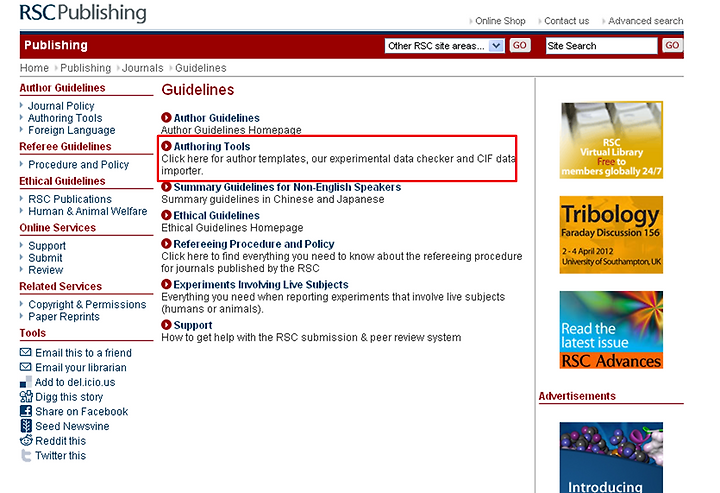Click the Newsvine icon beside Seed Newsvine
The height and width of the screenshot is (493, 720).
(x=26, y=426)
